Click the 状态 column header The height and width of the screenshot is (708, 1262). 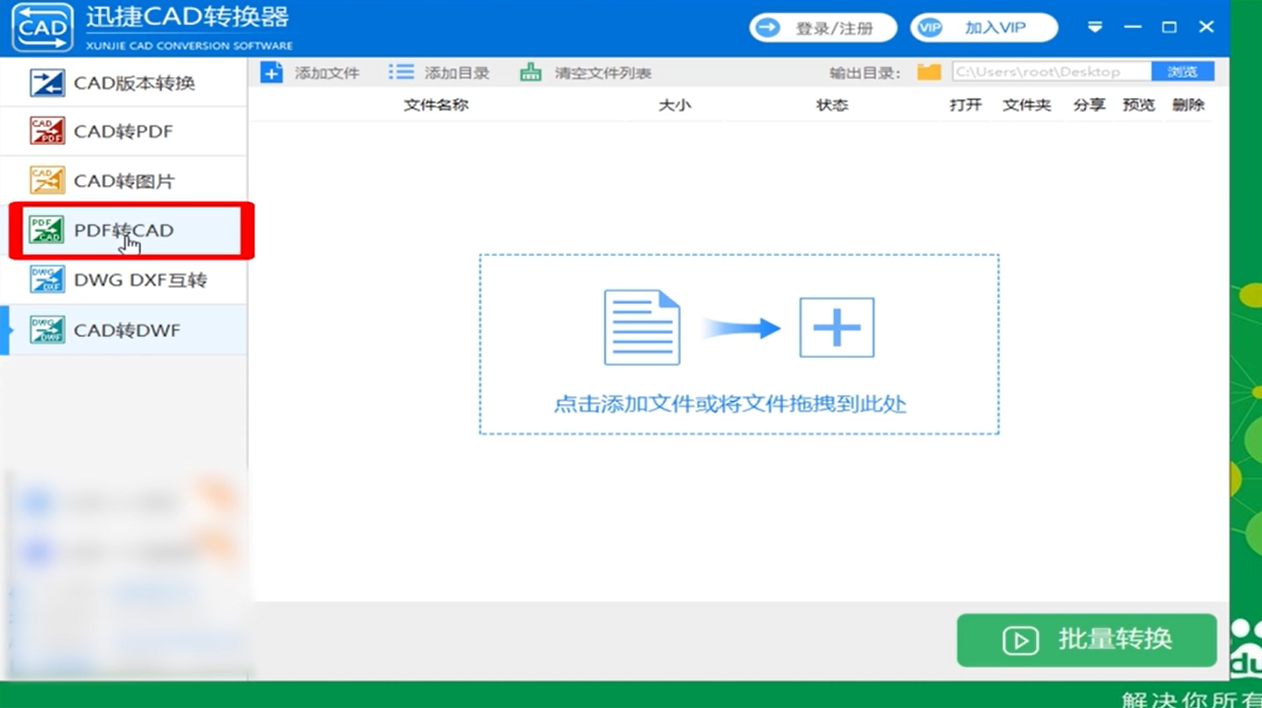pos(832,105)
